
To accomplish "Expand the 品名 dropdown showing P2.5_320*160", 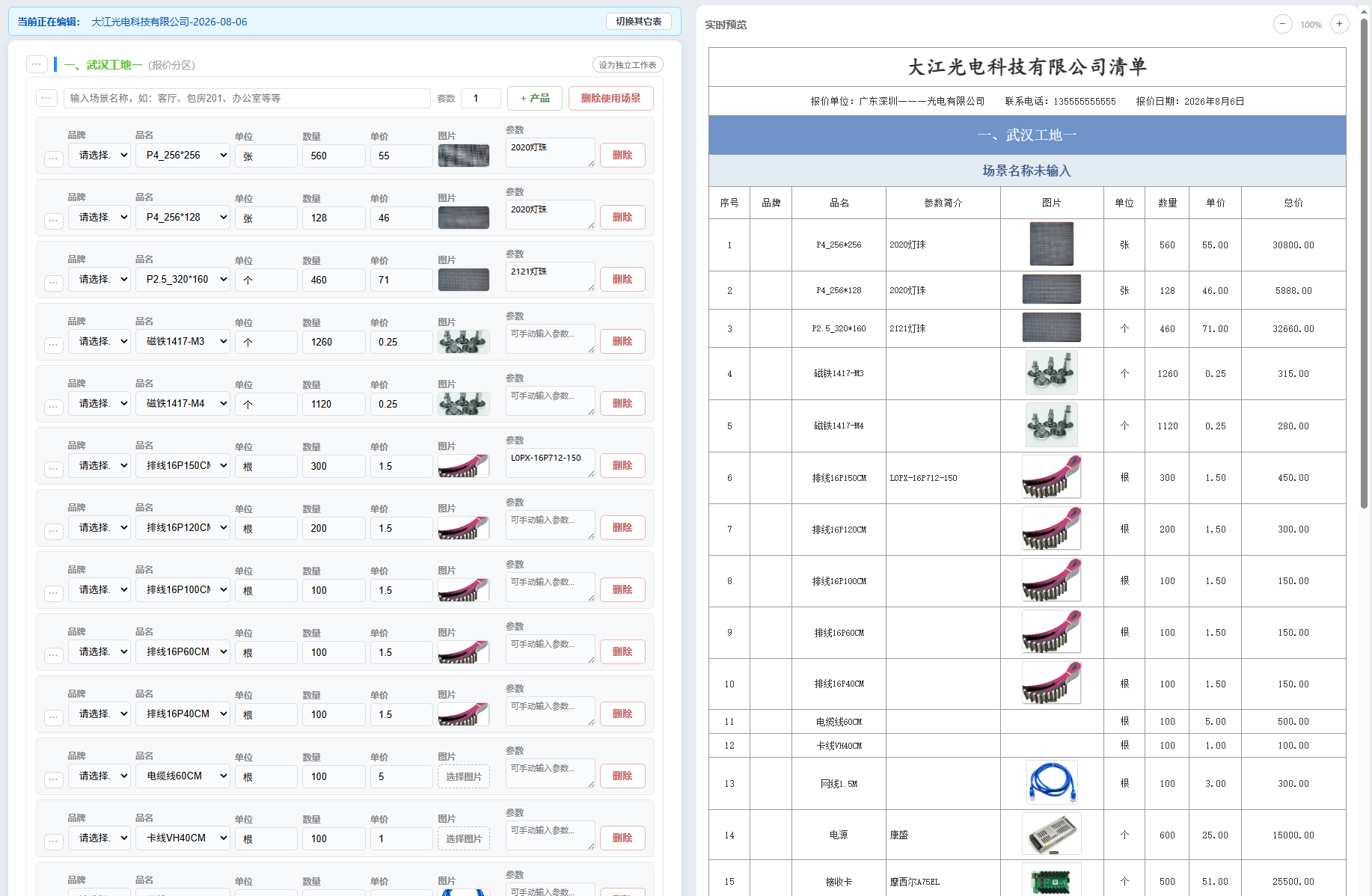I will [183, 279].
